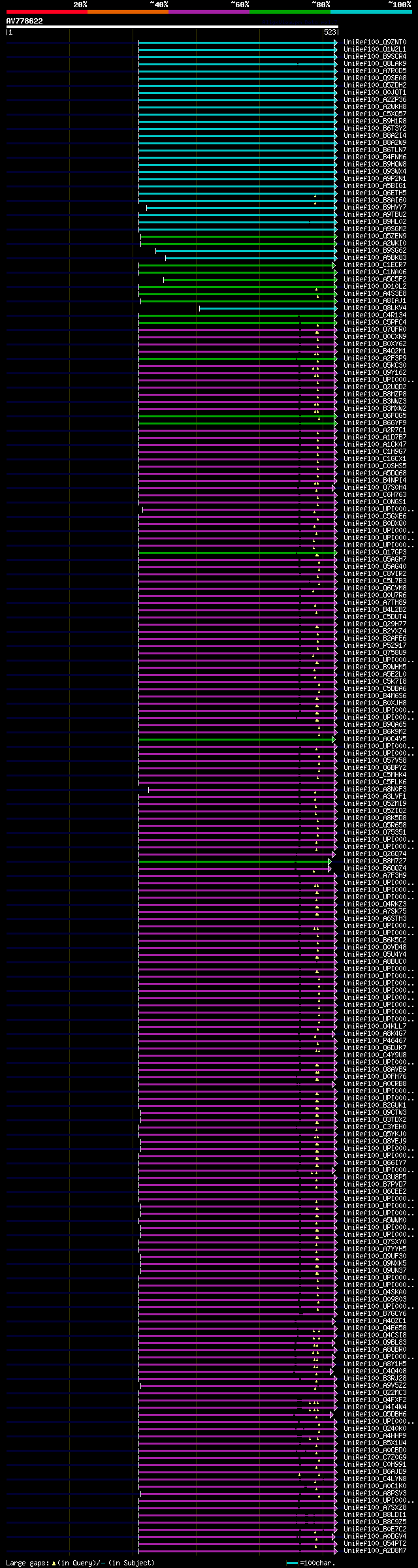Screen dimensions: 418x1568
Task: Select the UniRef100_A2ZP36 label
Action: tap(375, 100)
